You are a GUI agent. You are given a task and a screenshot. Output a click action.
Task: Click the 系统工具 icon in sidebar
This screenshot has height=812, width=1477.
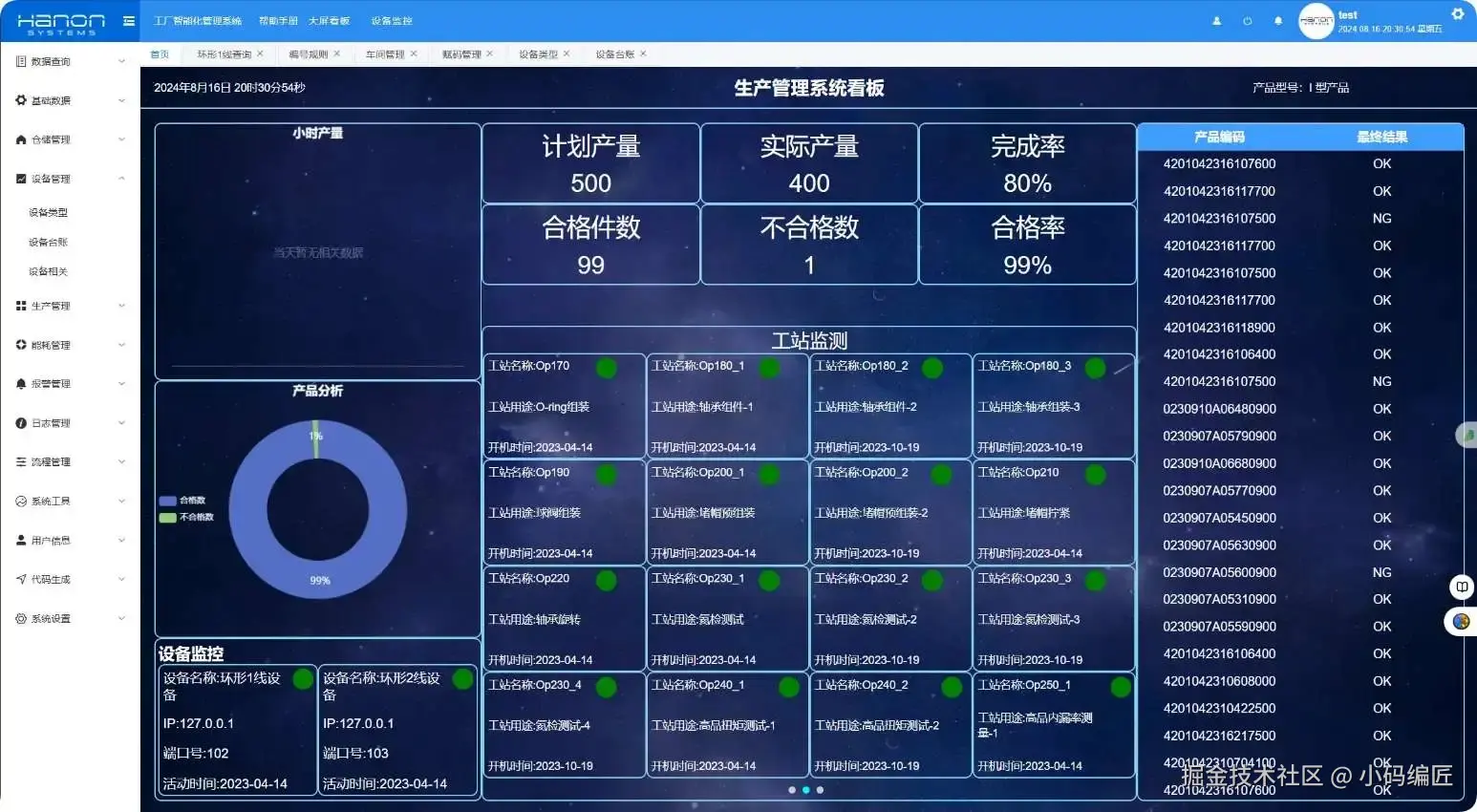pos(21,501)
